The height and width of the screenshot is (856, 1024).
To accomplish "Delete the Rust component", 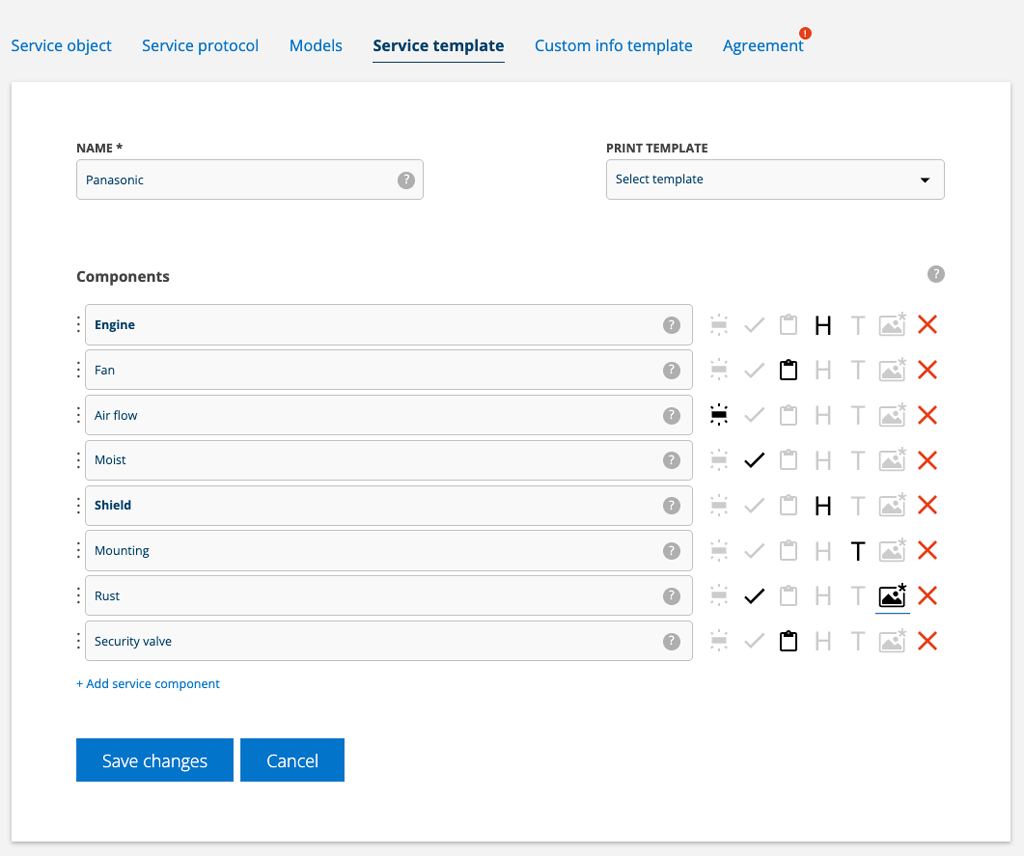I will 927,595.
